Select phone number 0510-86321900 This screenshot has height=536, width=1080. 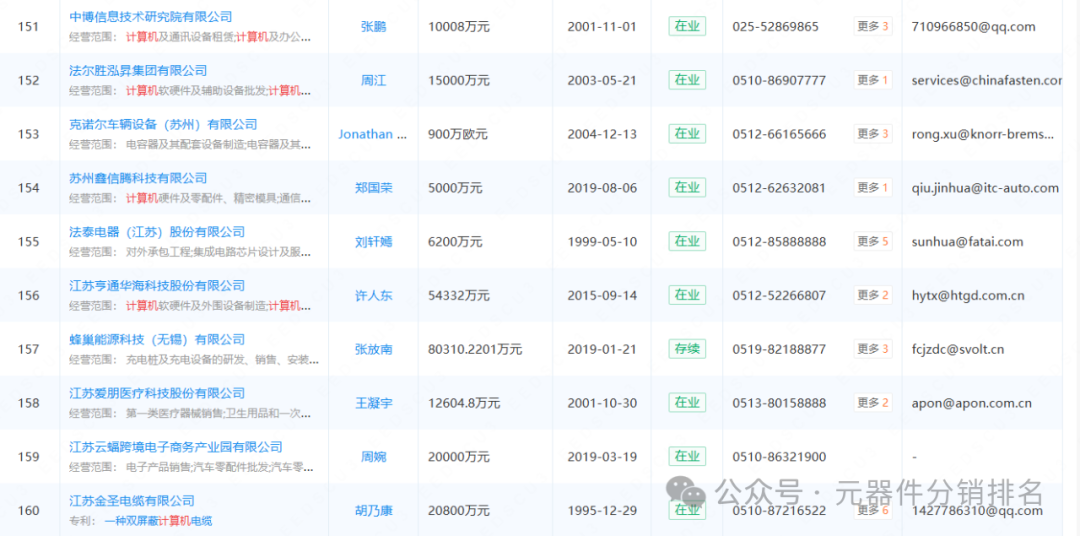tap(778, 457)
